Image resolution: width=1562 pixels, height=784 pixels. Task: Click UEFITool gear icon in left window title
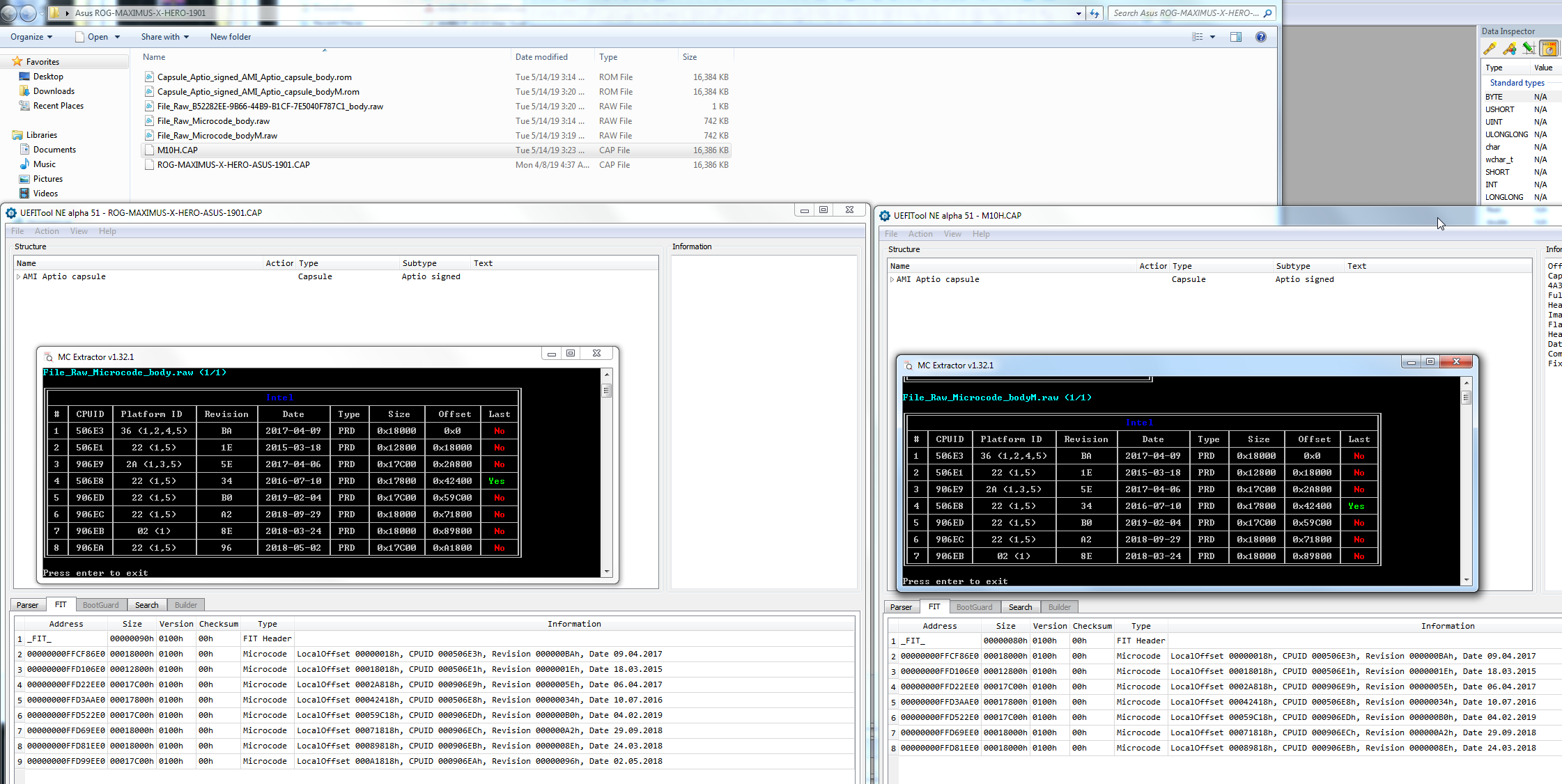pyautogui.click(x=10, y=213)
